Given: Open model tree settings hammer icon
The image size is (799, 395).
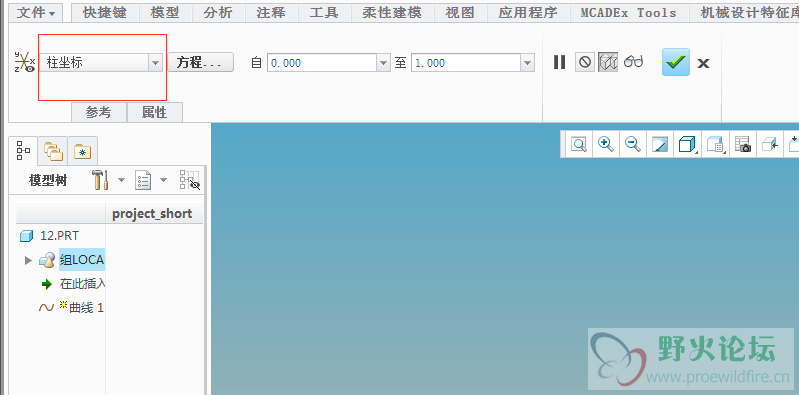Looking at the screenshot, I should [100, 180].
